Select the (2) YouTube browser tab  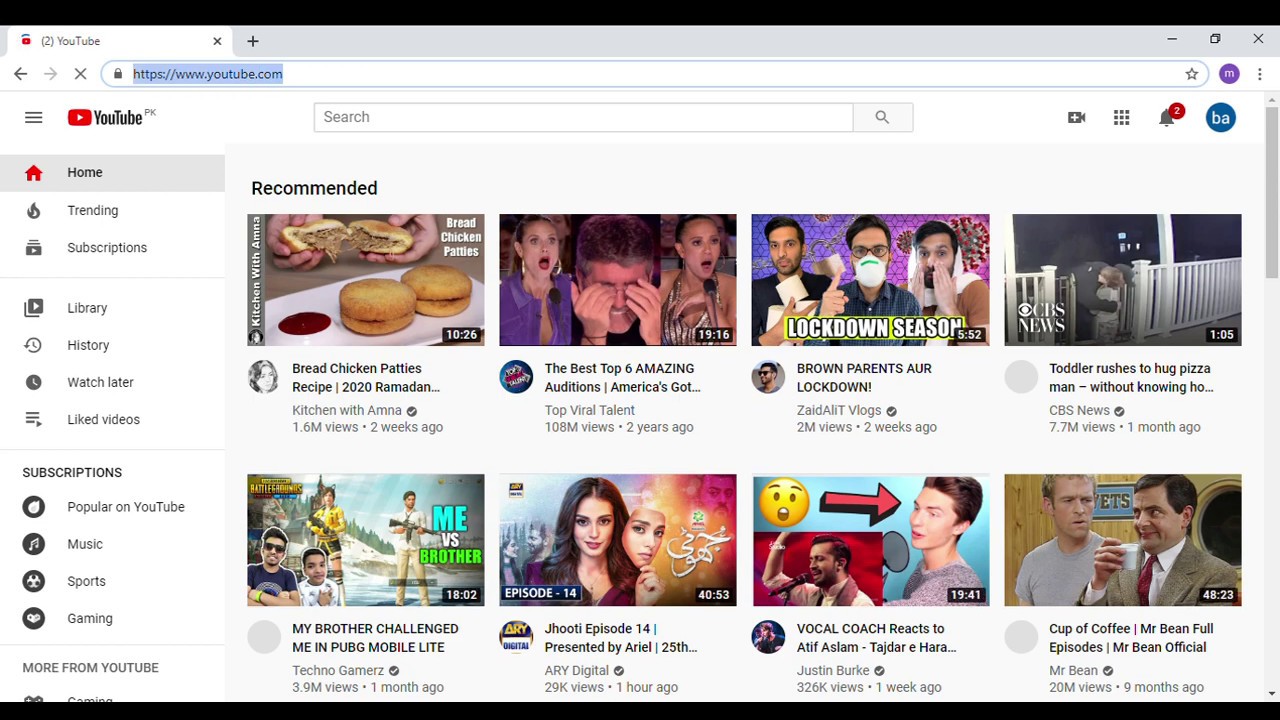[x=120, y=41]
